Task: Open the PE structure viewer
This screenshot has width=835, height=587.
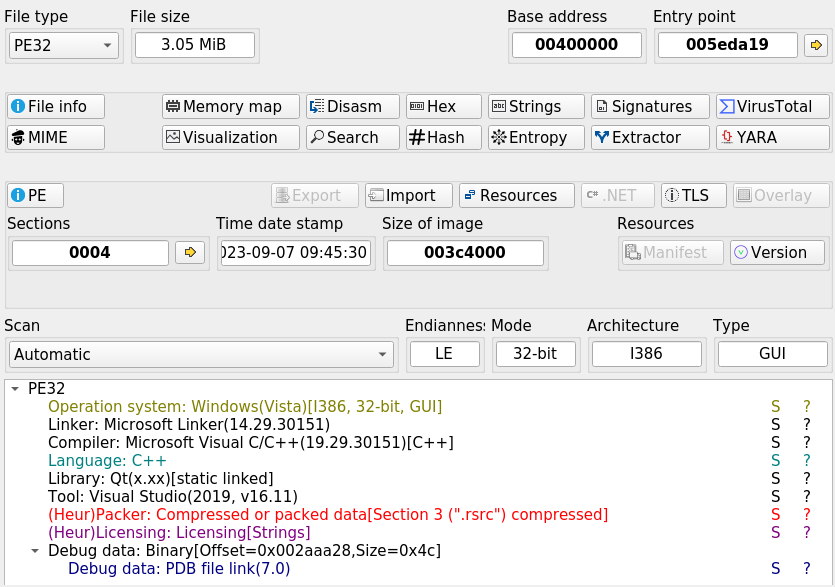Action: pos(36,195)
